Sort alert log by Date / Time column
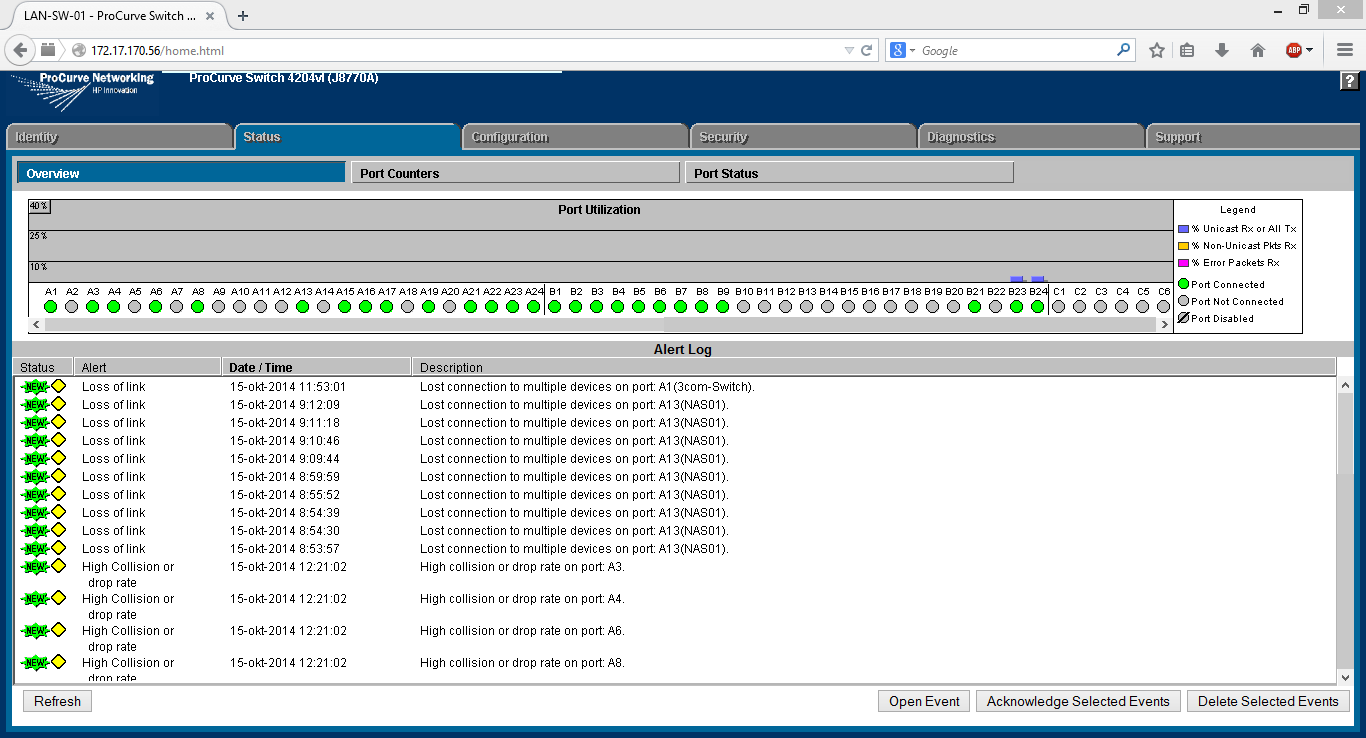The image size is (1366, 738). pyautogui.click(x=316, y=367)
